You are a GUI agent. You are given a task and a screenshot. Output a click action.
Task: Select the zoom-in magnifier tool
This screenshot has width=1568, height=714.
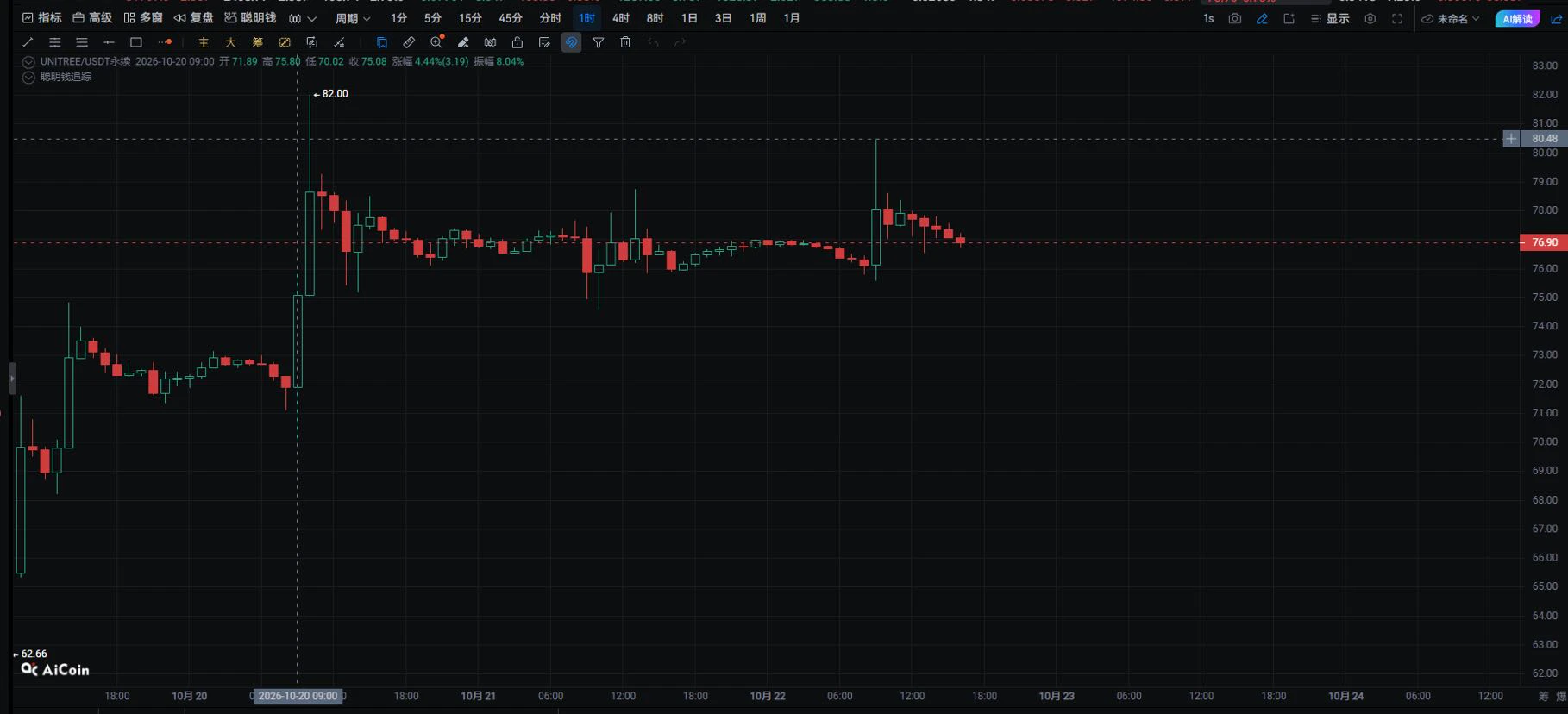point(436,41)
